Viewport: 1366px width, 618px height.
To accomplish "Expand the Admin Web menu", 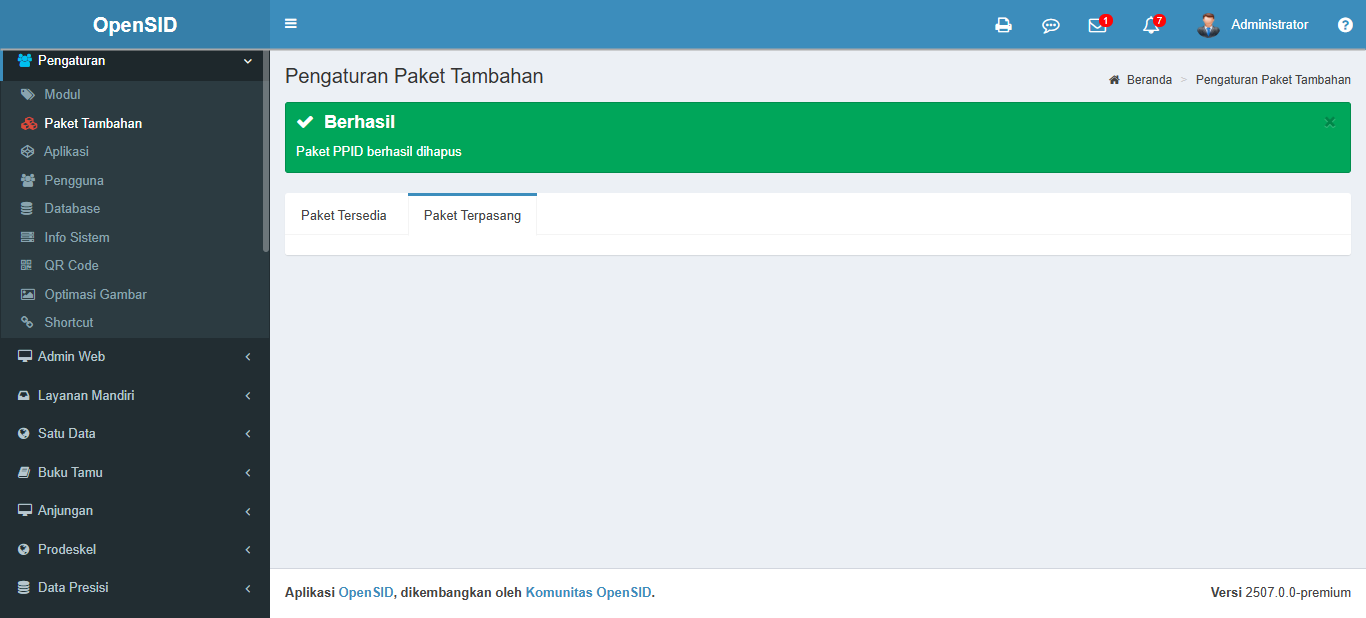I will point(135,357).
